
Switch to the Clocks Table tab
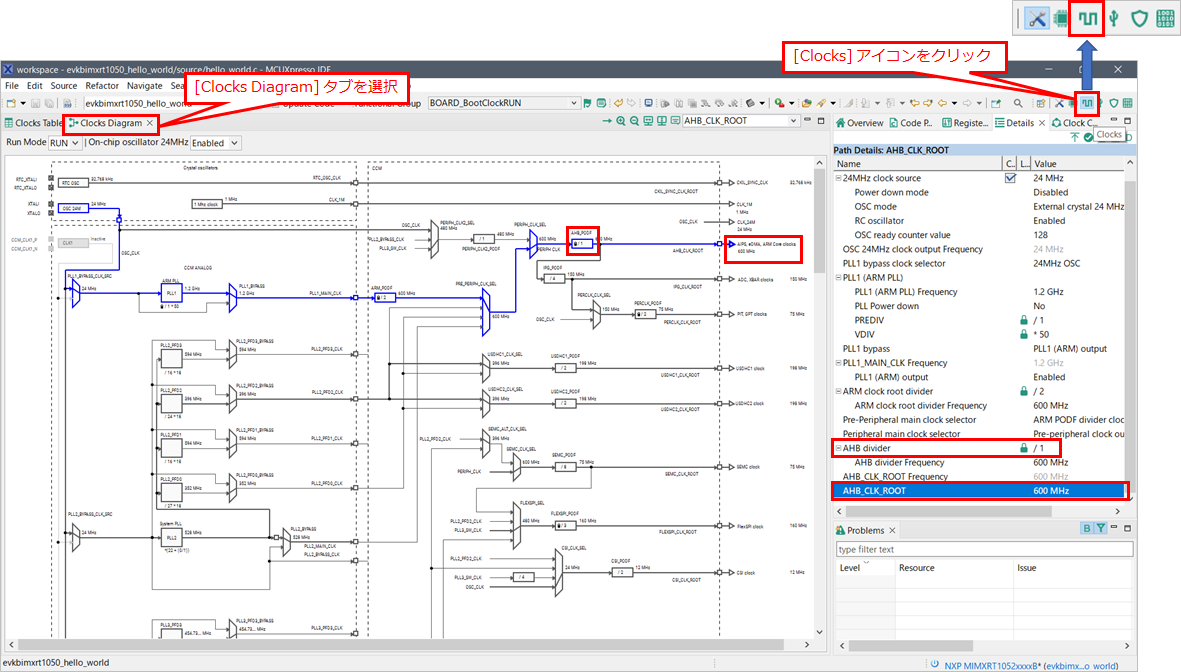(33, 123)
